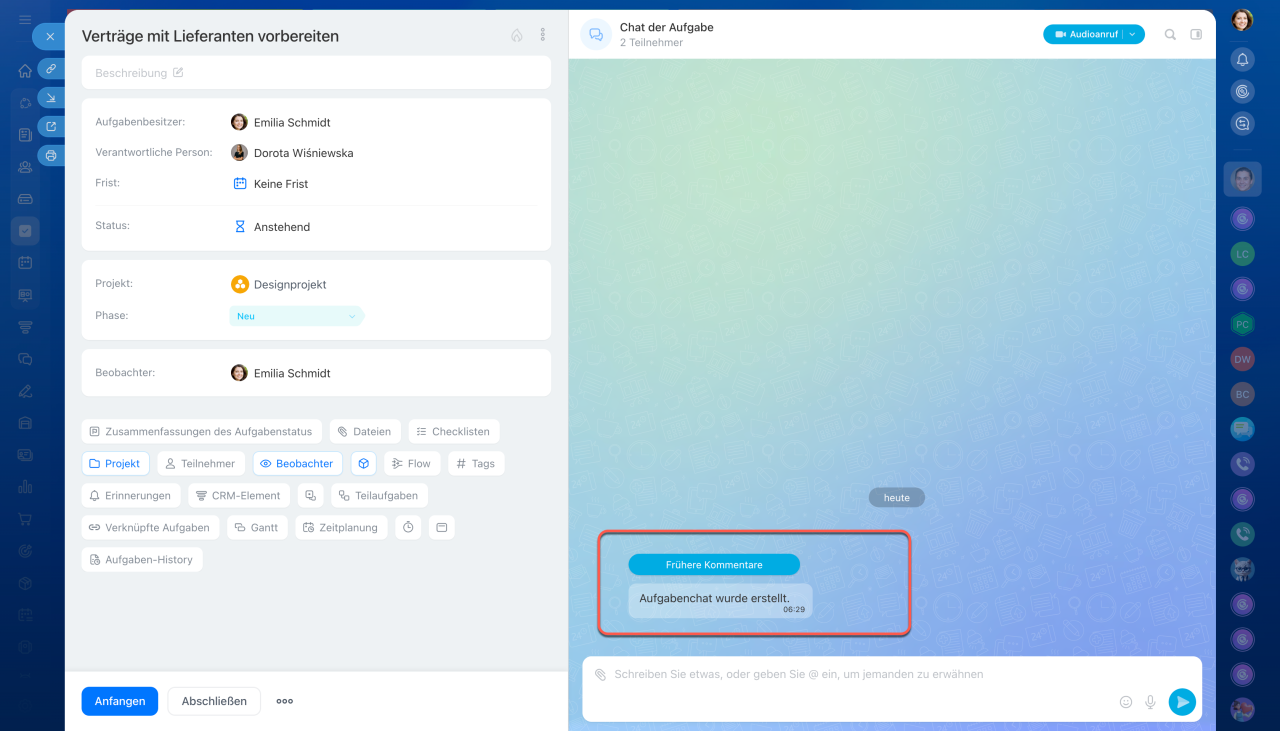This screenshot has height=731, width=1280.
Task: Open the hamburger menu in left sidebar
Action: click(x=25, y=19)
